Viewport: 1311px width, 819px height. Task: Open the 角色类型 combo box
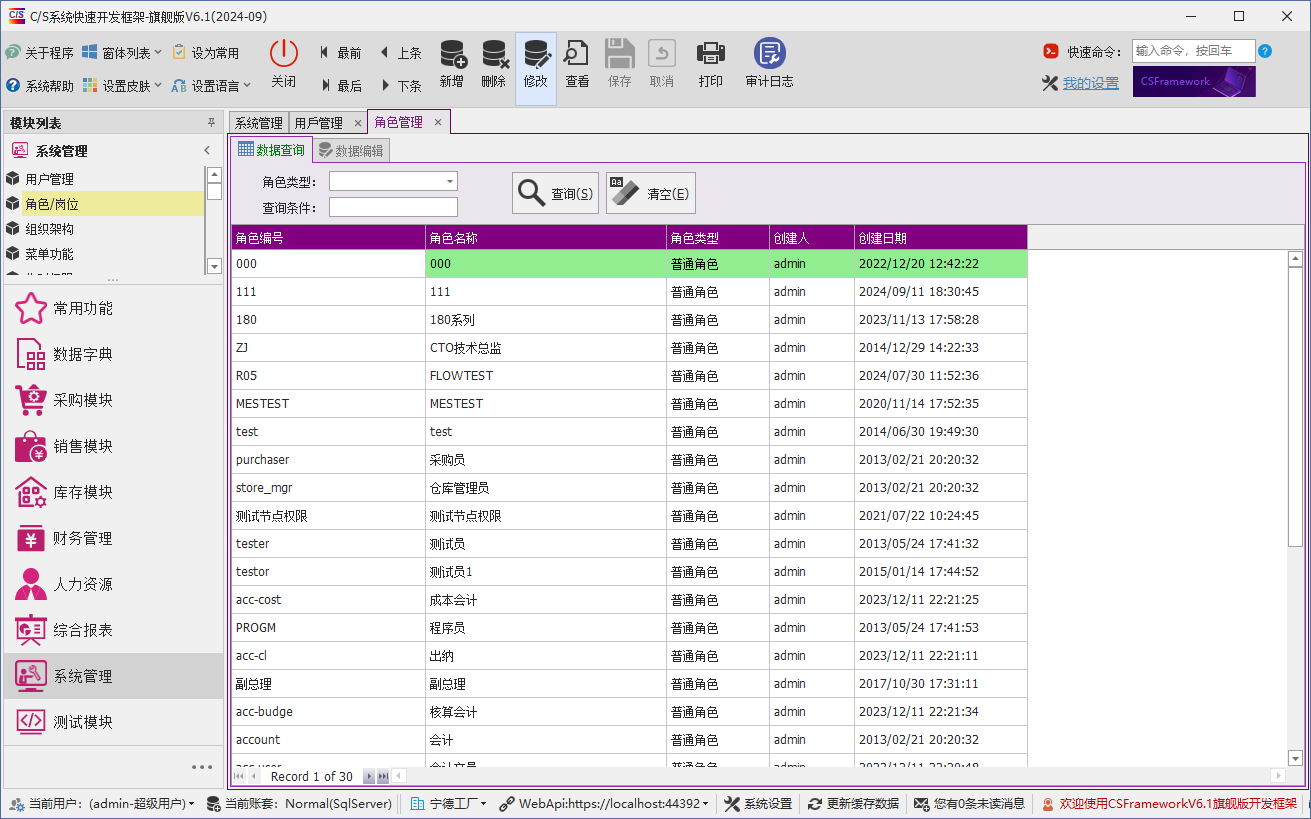393,181
